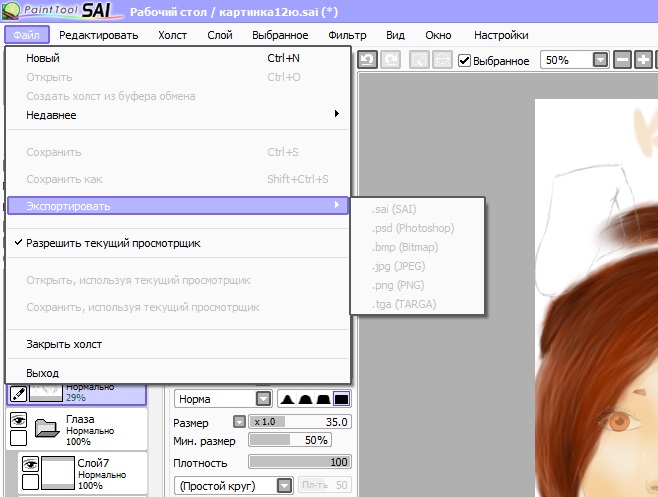Open the Фильтр menu
The width and height of the screenshot is (658, 497).
coord(347,35)
